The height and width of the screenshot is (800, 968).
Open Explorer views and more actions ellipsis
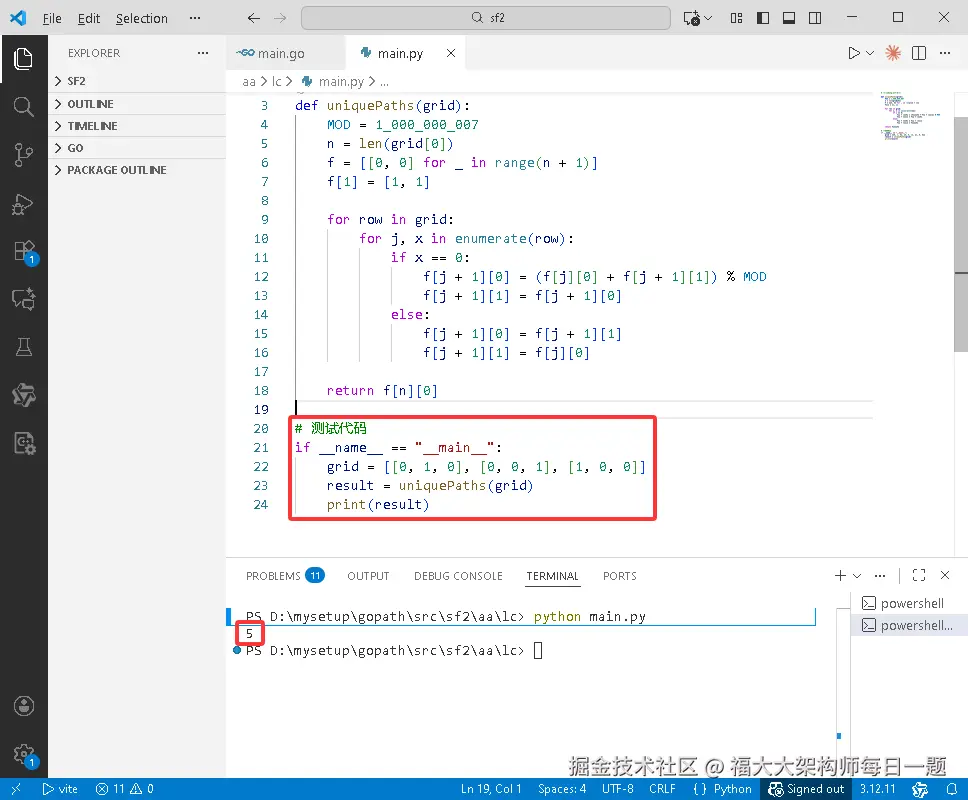[x=202, y=53]
